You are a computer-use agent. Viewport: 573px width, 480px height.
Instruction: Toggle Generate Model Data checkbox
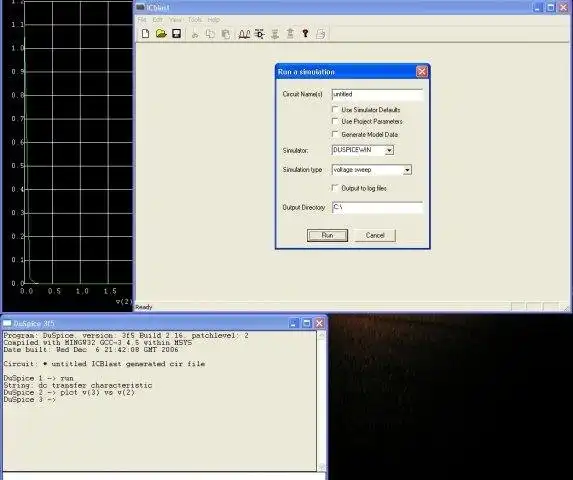[x=335, y=134]
